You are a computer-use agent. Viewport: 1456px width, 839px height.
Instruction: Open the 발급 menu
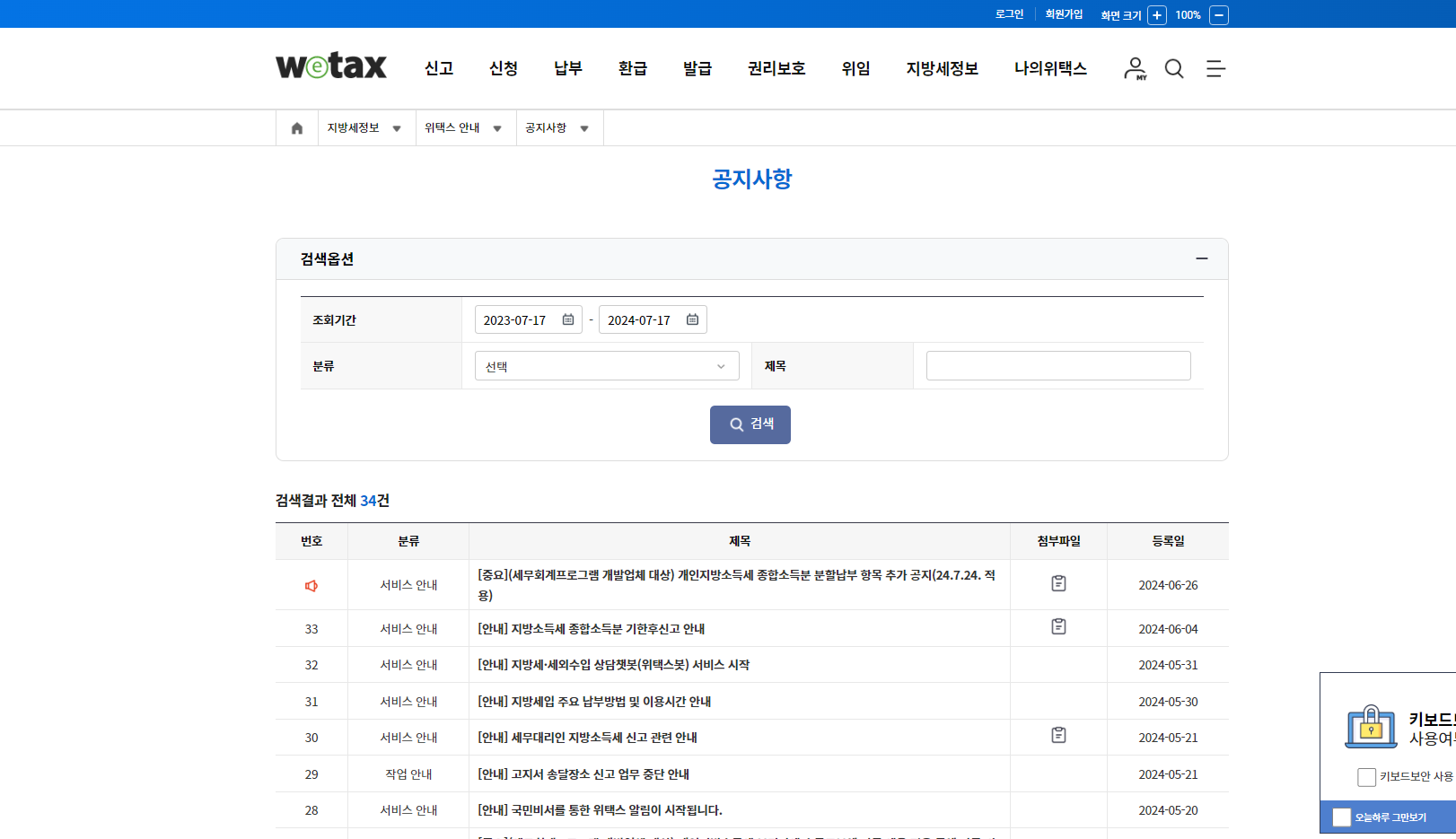(697, 68)
